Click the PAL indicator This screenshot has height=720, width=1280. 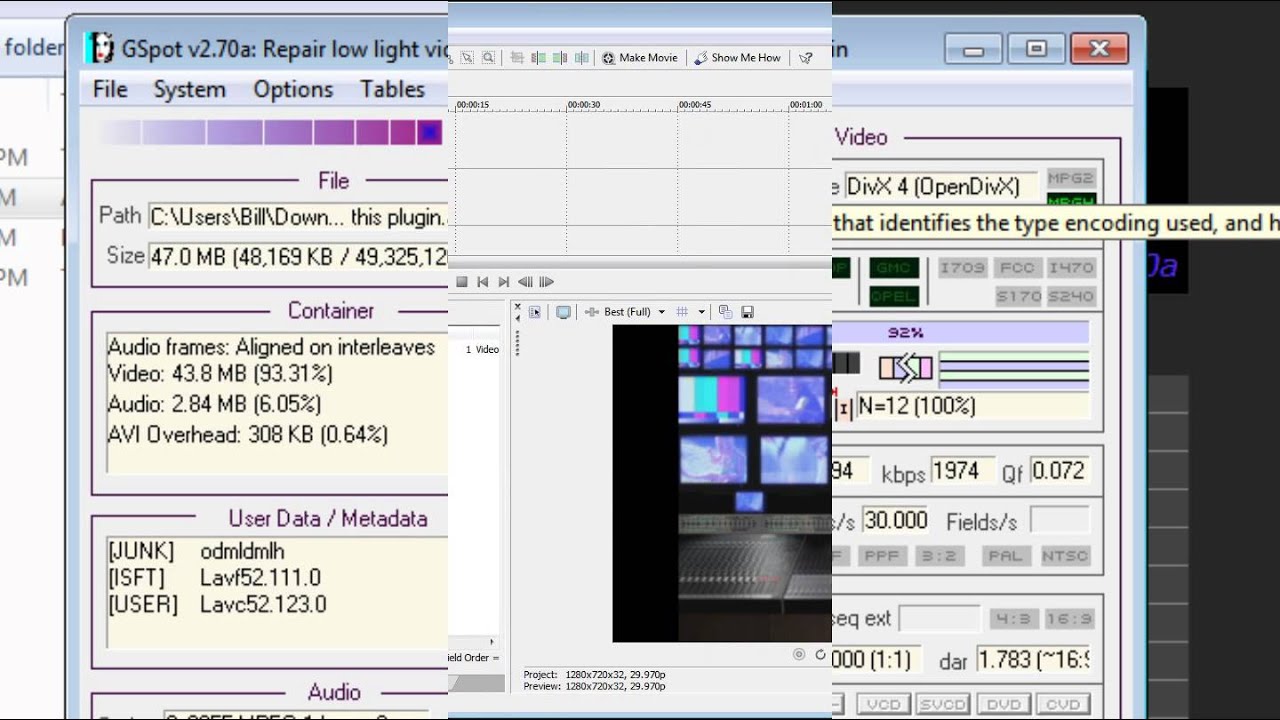point(1006,556)
